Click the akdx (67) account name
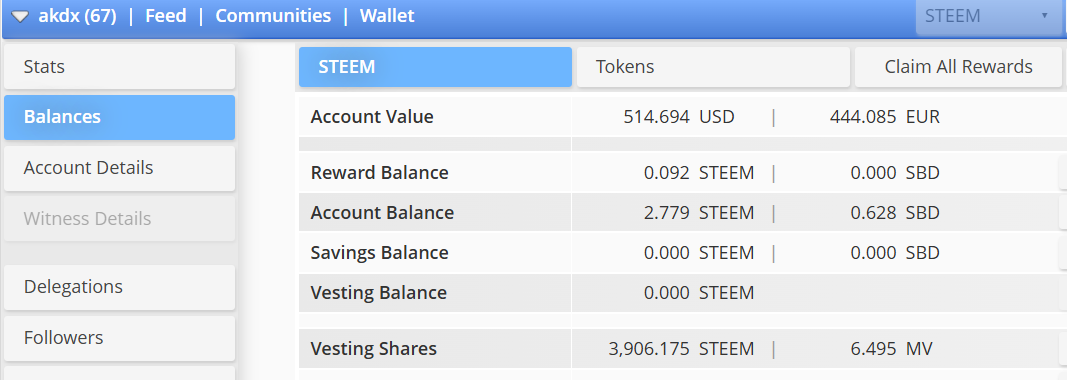 click(x=78, y=16)
